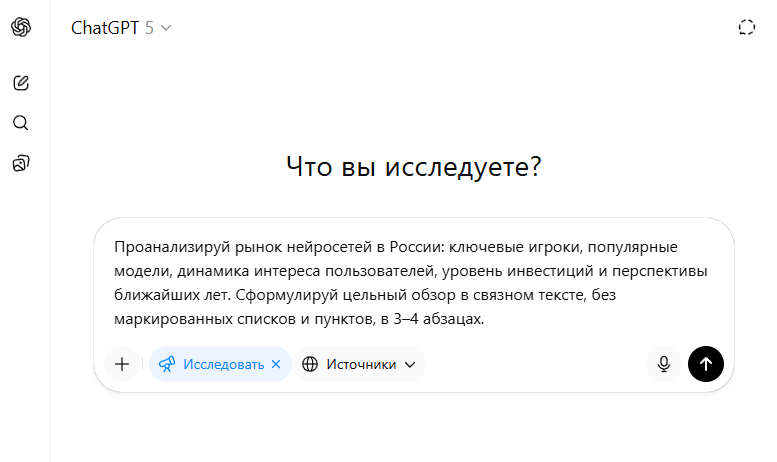Expand the chevron beside ChatGPT 5
777x462 pixels.
pos(166,28)
